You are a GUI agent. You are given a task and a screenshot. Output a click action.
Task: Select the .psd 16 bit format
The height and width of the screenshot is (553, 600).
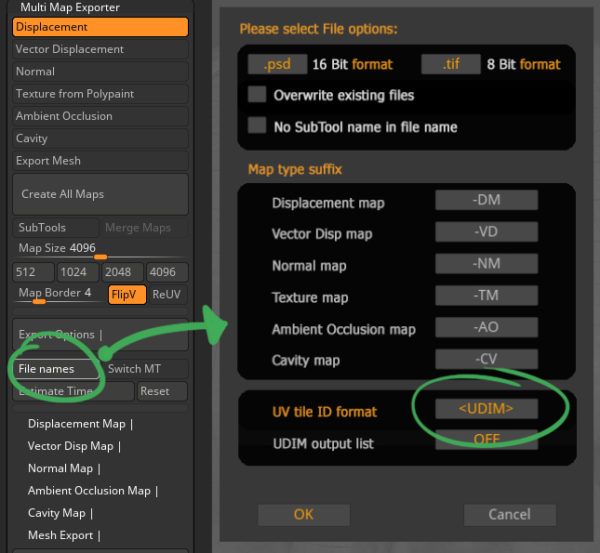(x=277, y=64)
